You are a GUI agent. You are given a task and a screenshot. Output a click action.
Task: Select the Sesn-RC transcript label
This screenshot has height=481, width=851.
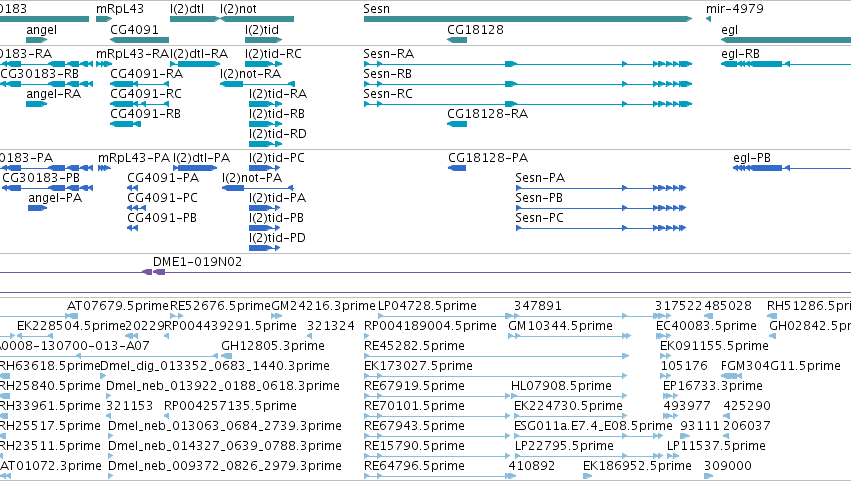pos(388,94)
